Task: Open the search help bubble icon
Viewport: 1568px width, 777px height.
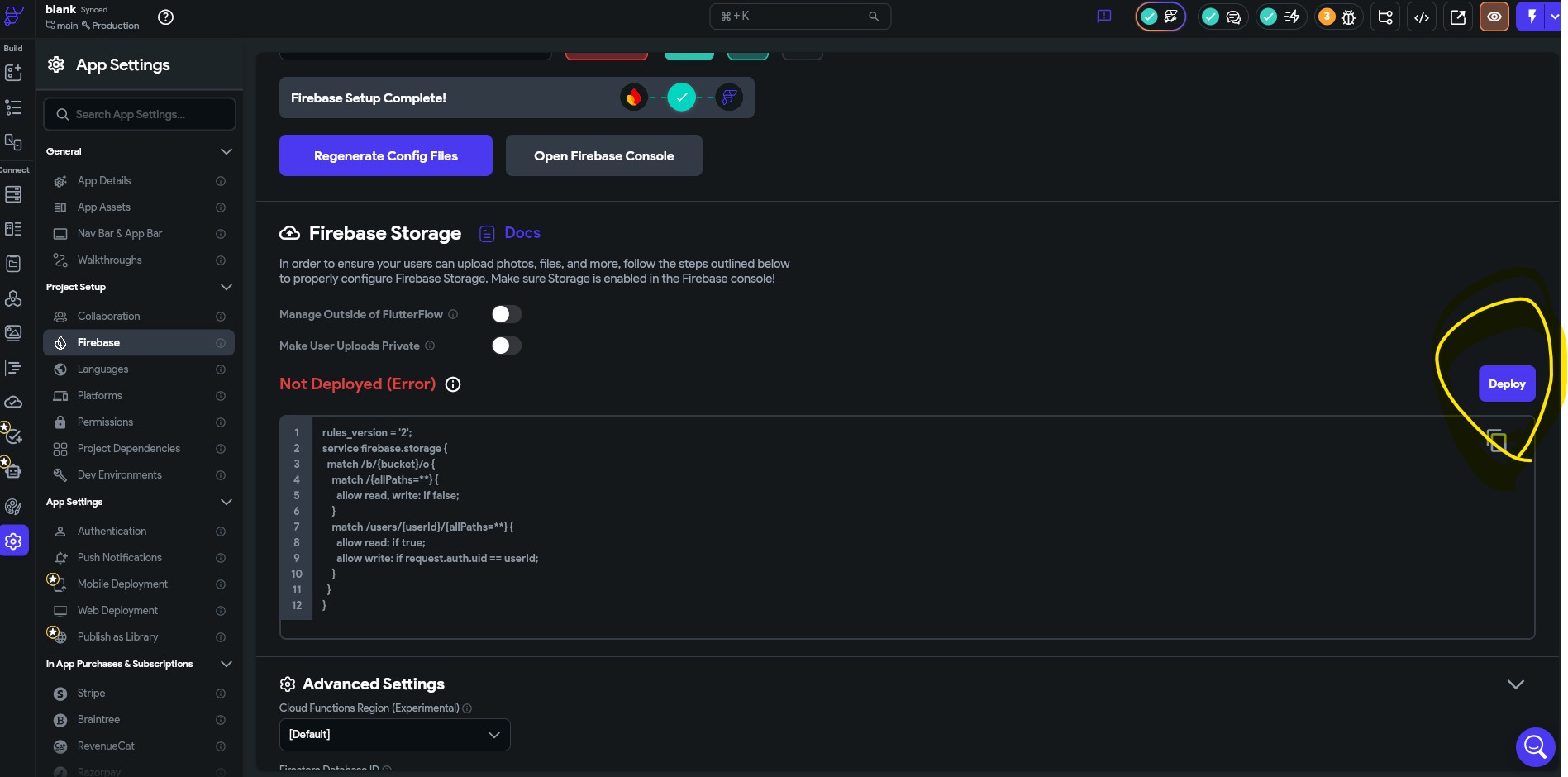Action: pyautogui.click(x=1535, y=747)
